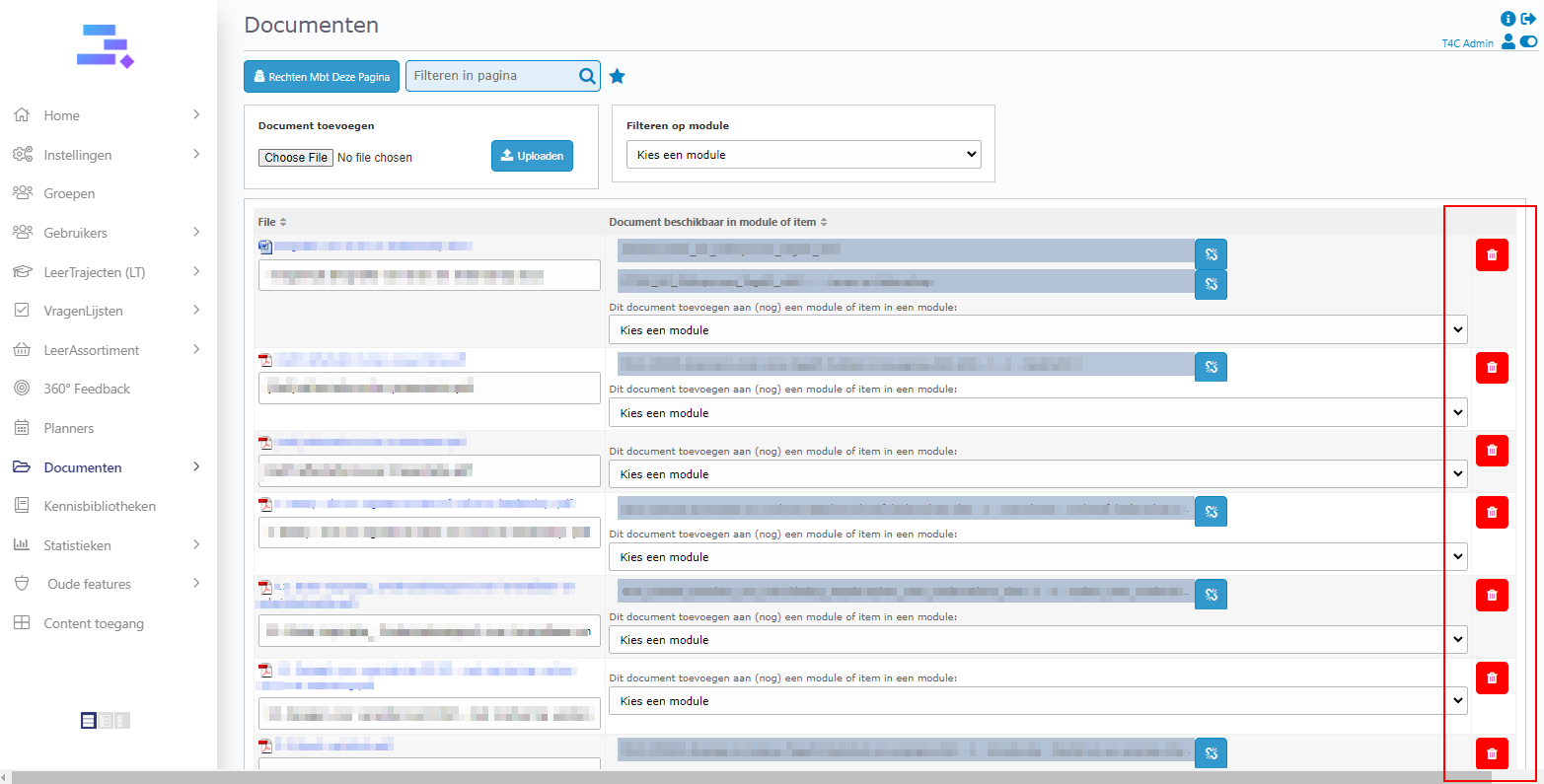The image size is (1544, 784).
Task: Click the Uploaden button
Action: pos(532,156)
